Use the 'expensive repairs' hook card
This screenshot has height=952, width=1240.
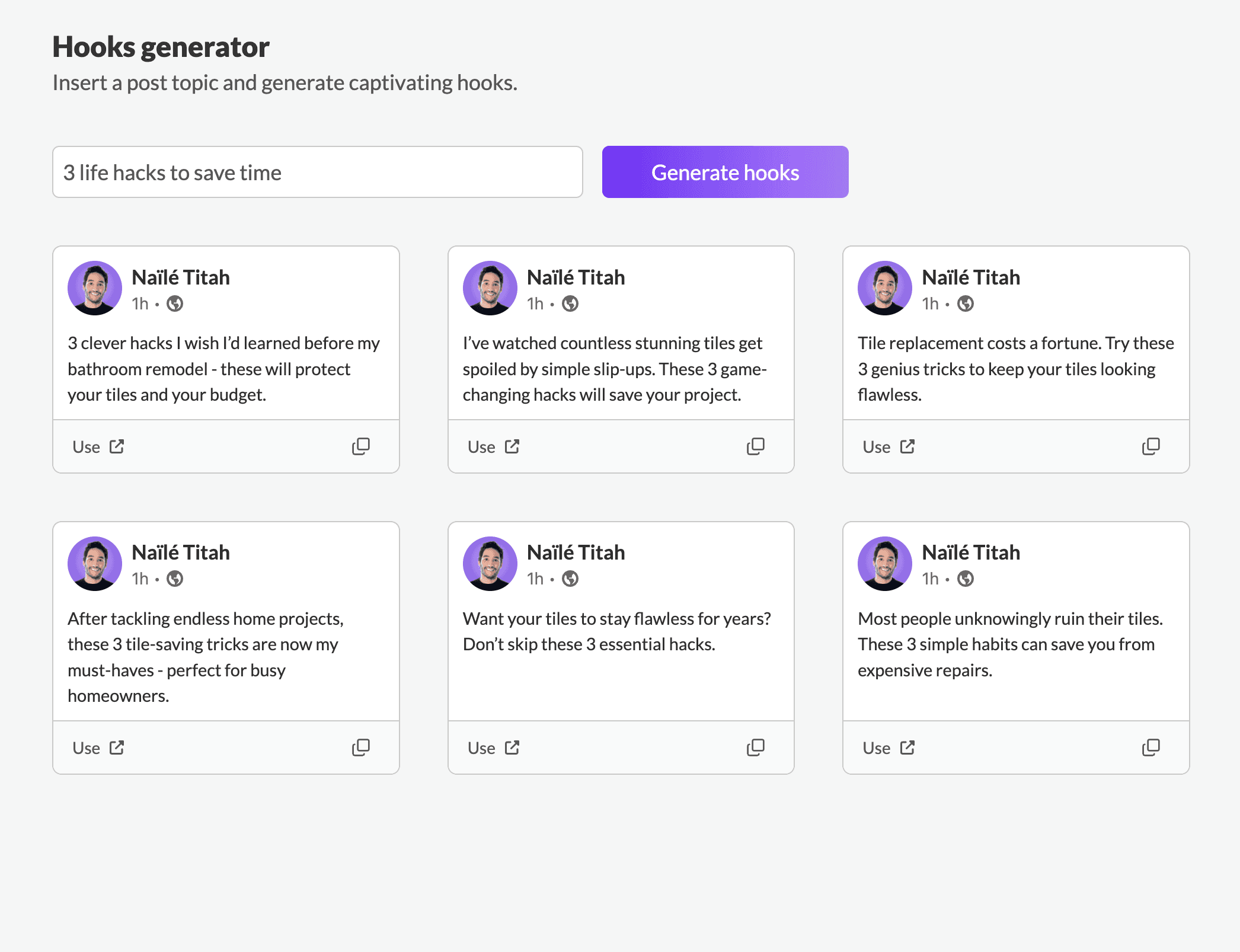(889, 748)
